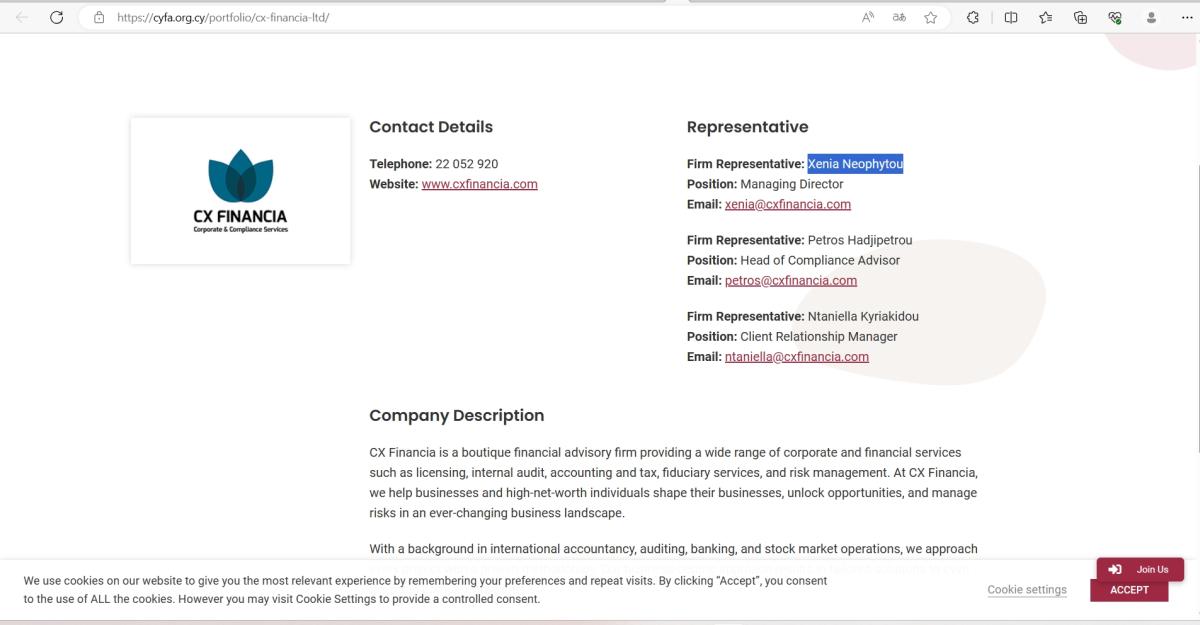Viewport: 1200px width, 625px height.
Task: Click the Join Us button
Action: [x=1140, y=569]
